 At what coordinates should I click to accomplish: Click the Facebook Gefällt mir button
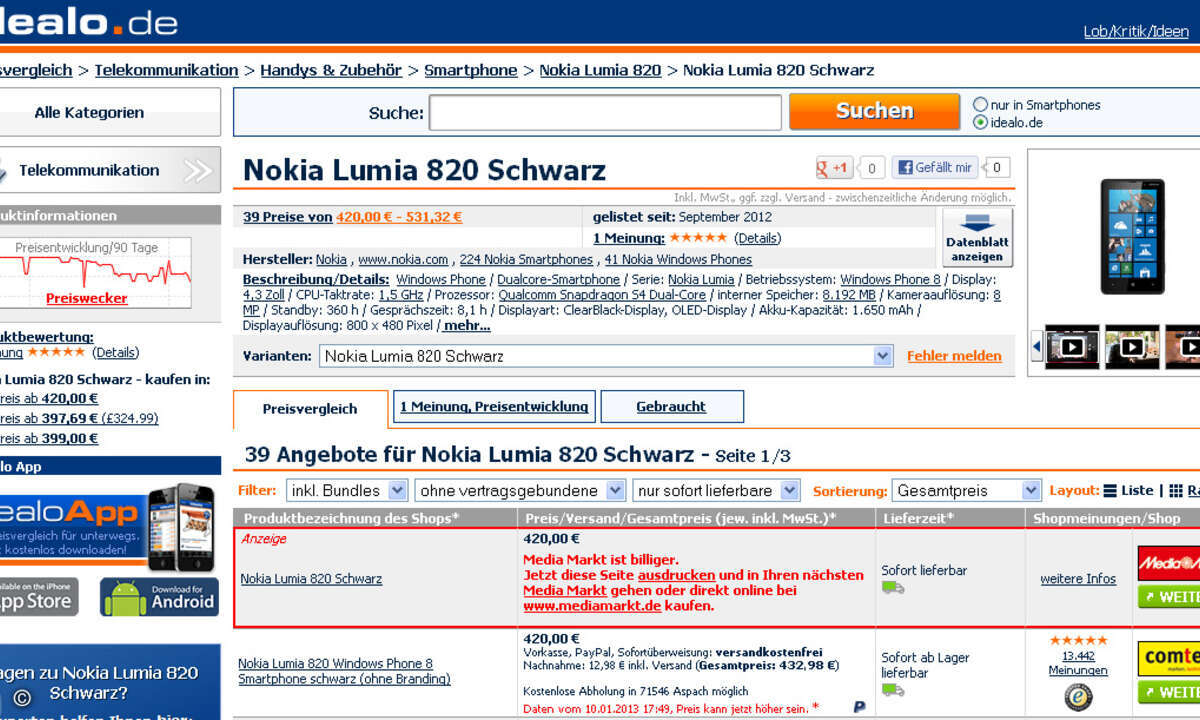tap(934, 168)
